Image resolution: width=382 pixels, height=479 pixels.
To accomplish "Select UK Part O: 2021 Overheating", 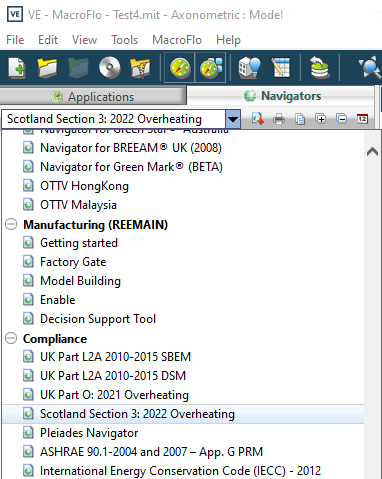I will coord(114,395).
